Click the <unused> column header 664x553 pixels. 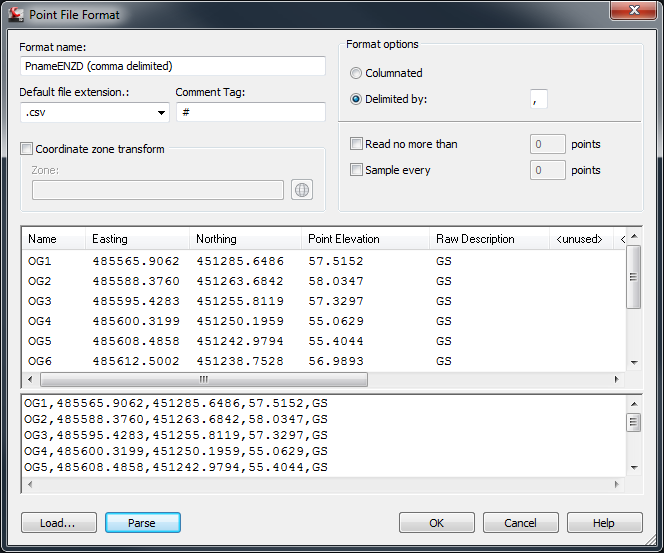tap(581, 239)
